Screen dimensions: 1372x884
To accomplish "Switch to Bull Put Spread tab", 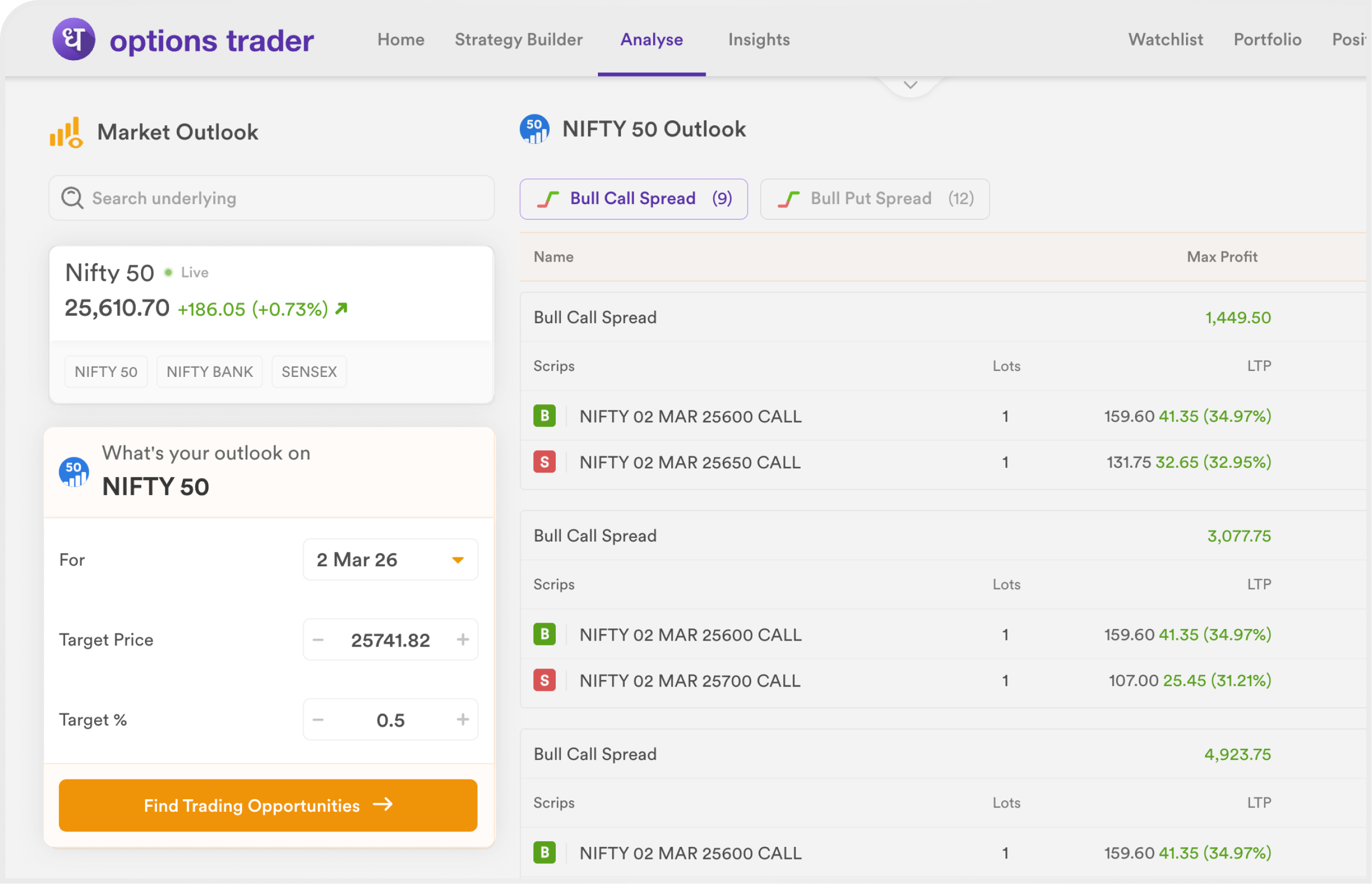I will pyautogui.click(x=874, y=199).
